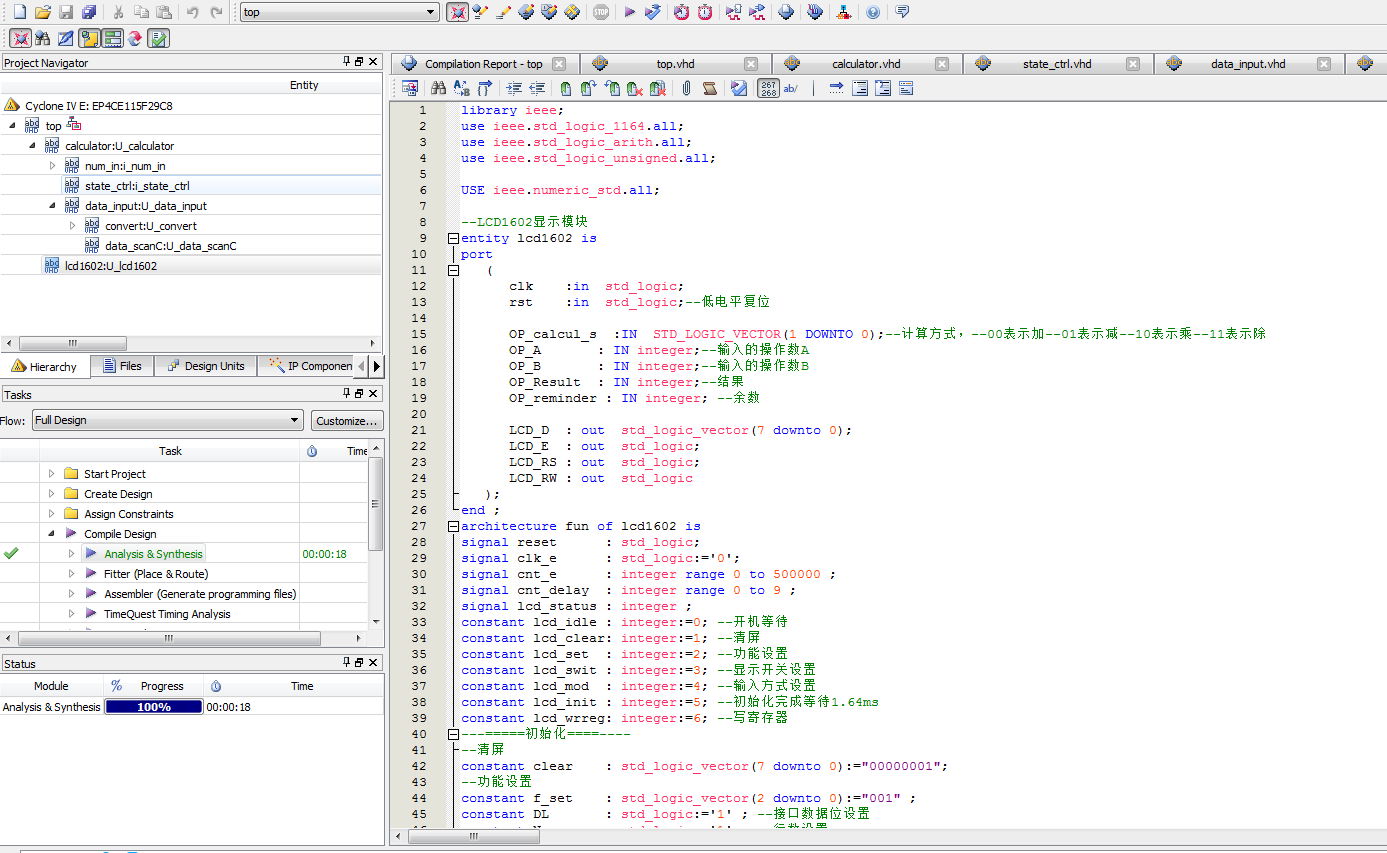Toggle line numbers display button (267/268)
Screen dimensions: 1387x853
tap(768, 88)
